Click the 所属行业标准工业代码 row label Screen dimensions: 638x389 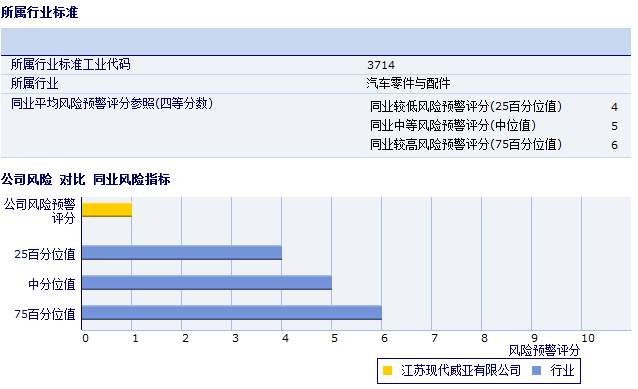[x=70, y=64]
